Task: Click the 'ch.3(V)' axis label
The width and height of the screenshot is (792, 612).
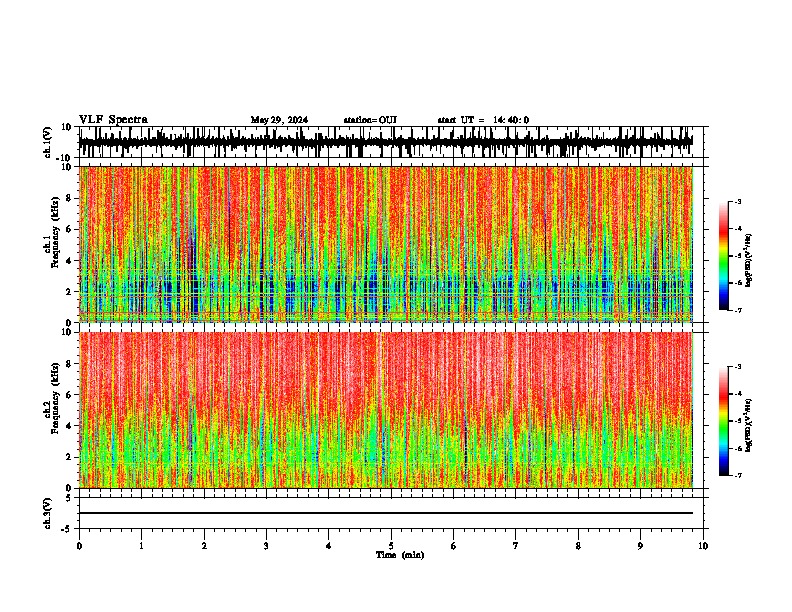Action: tap(48, 514)
